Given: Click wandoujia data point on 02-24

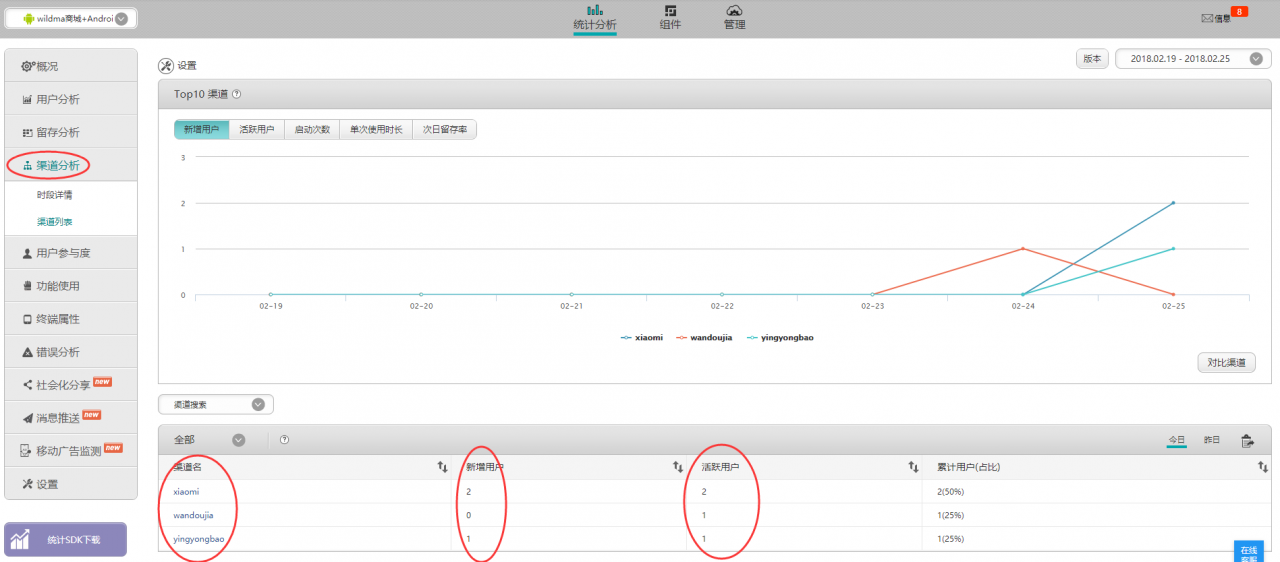Looking at the screenshot, I should pos(1022,248).
